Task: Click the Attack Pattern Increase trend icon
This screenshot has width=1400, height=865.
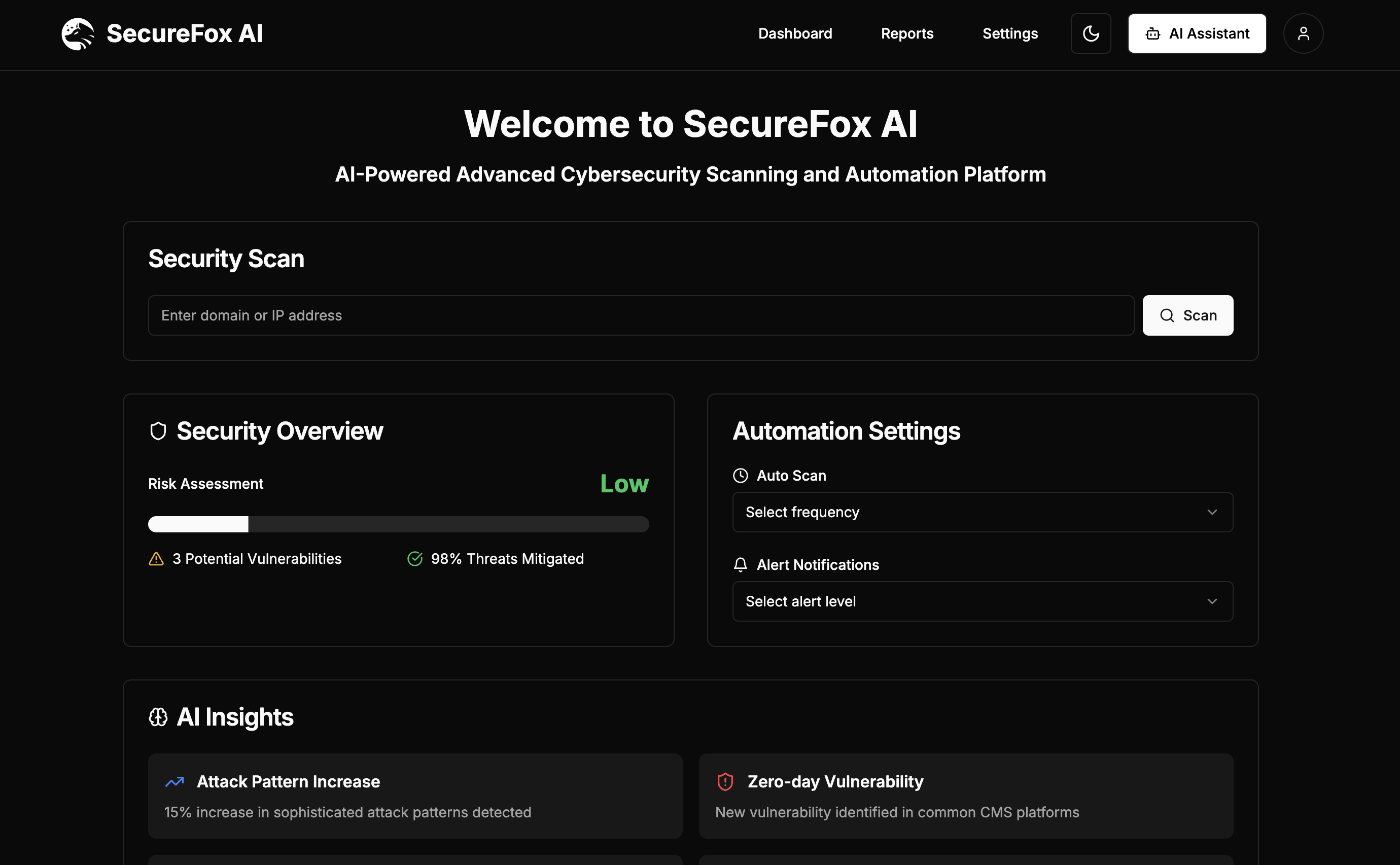Action: pos(174,781)
